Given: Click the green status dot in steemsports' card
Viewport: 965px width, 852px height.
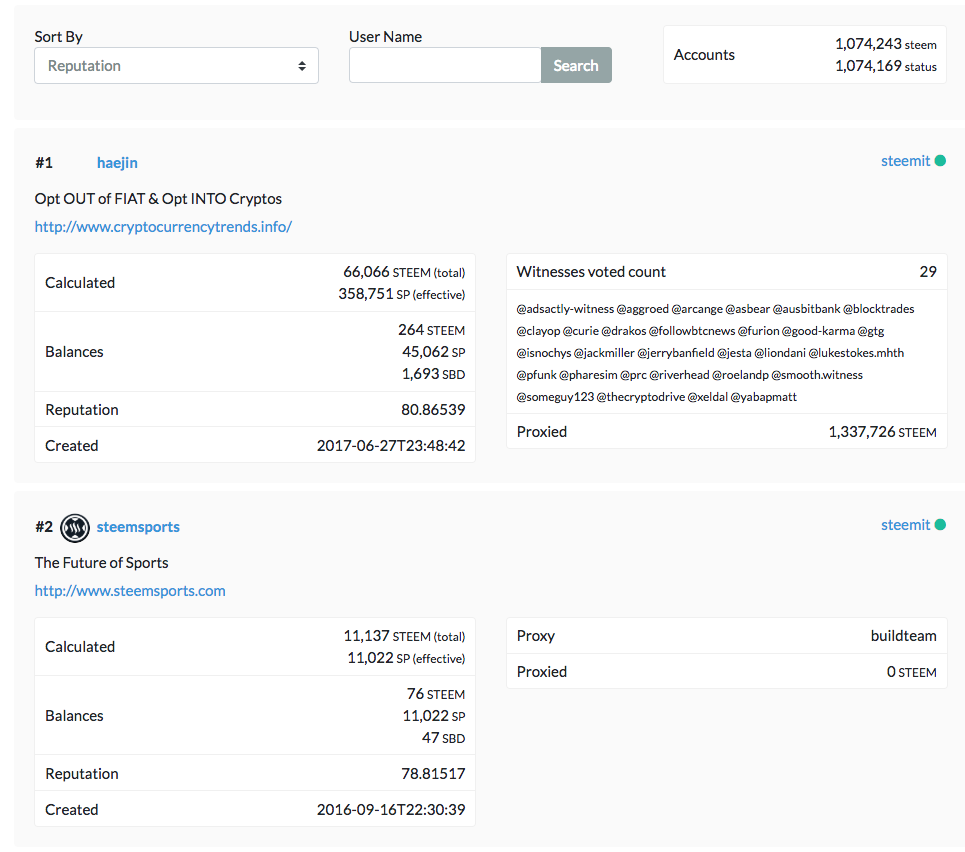Looking at the screenshot, I should pos(940,525).
